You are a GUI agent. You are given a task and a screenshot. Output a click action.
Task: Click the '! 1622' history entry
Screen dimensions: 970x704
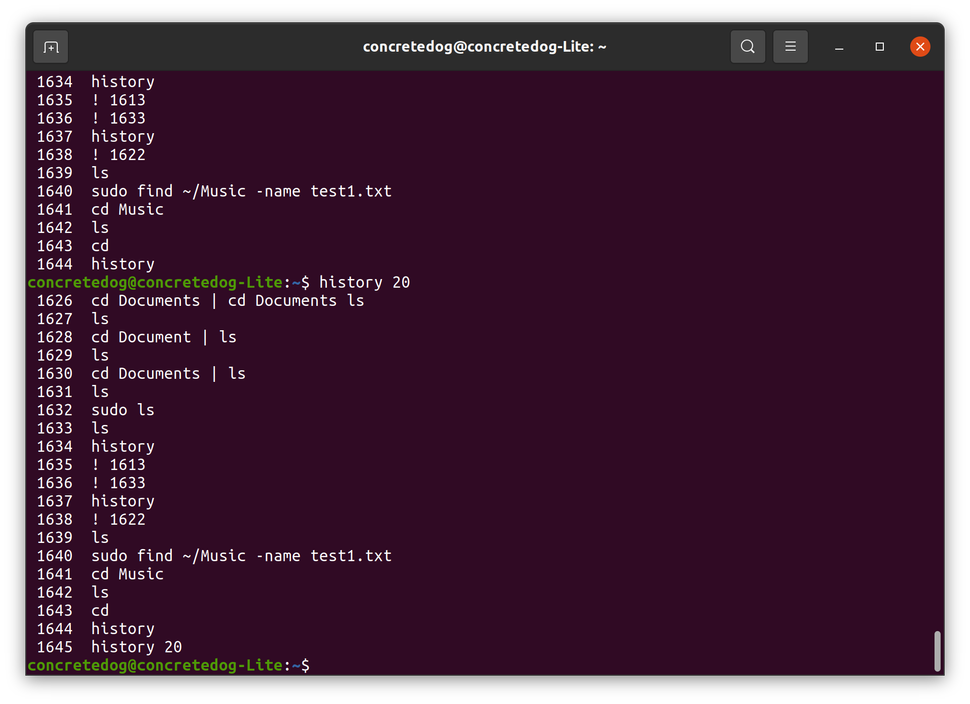point(117,519)
